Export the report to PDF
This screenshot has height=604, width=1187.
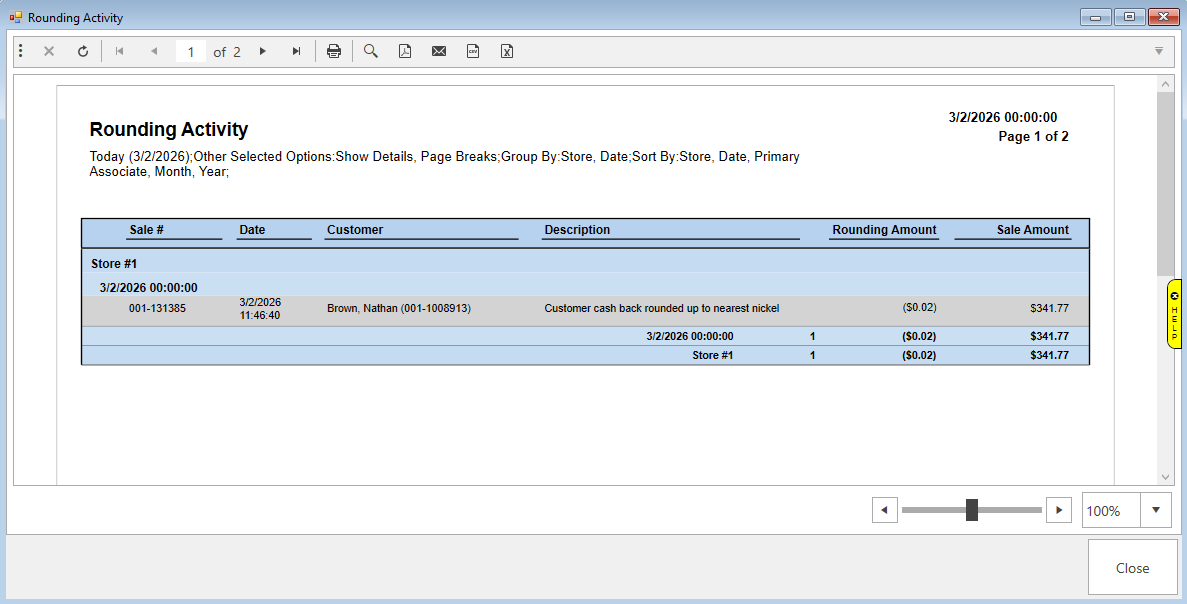pyautogui.click(x=405, y=51)
